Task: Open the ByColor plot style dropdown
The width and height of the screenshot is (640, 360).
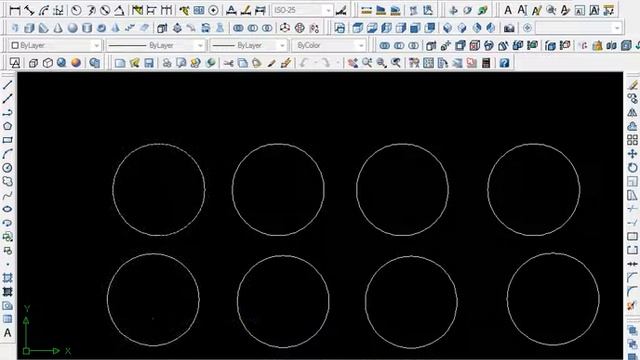Action: coord(329,45)
